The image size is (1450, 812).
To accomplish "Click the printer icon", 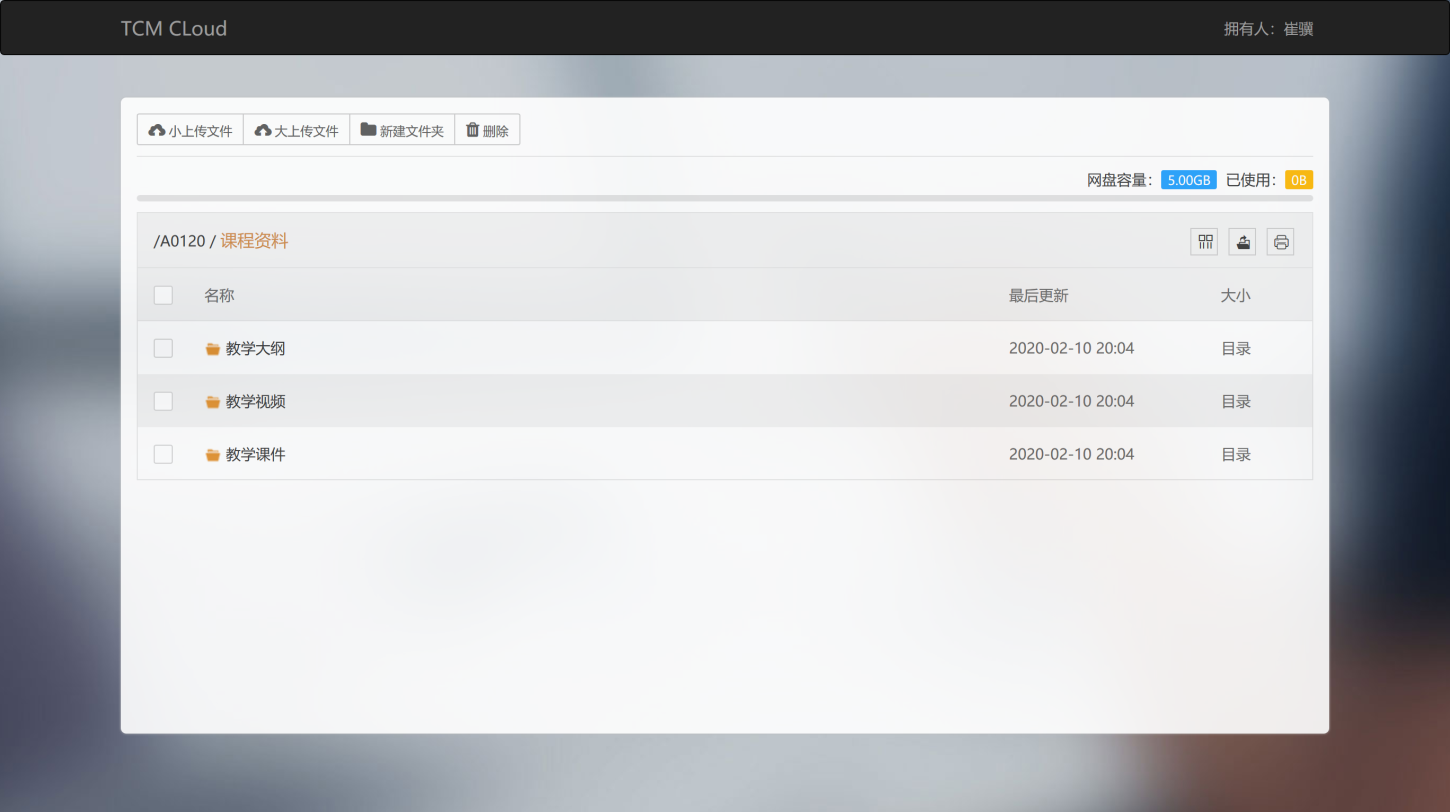I will click(1280, 241).
